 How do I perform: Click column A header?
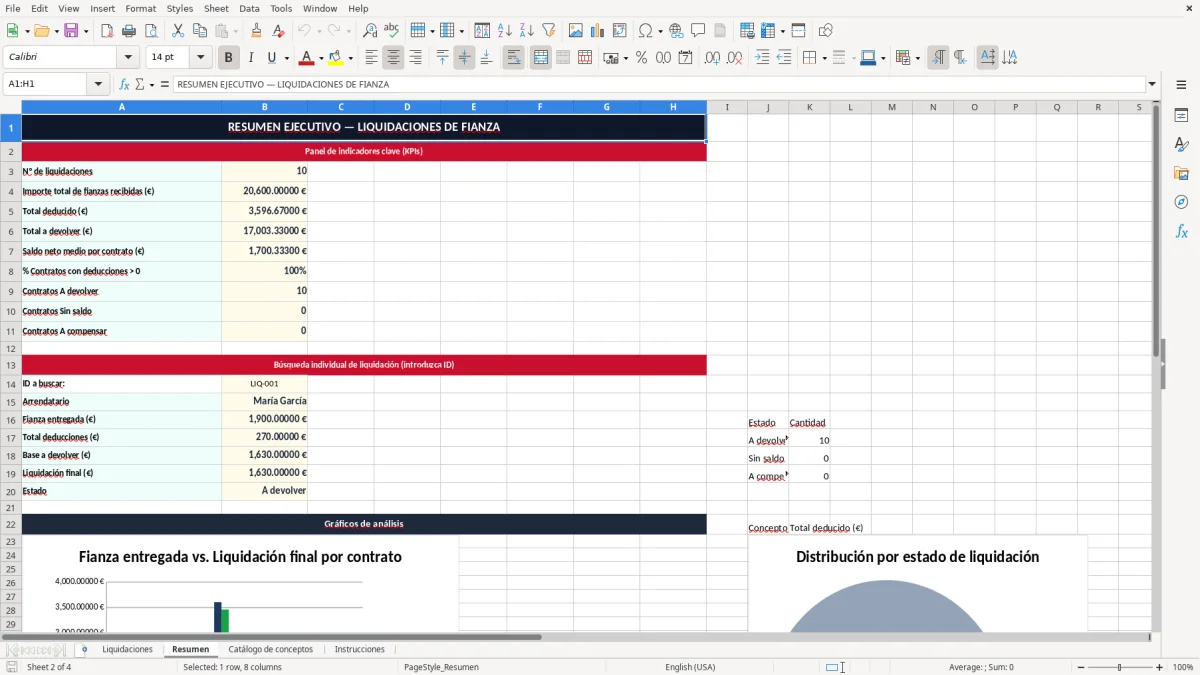[122, 107]
